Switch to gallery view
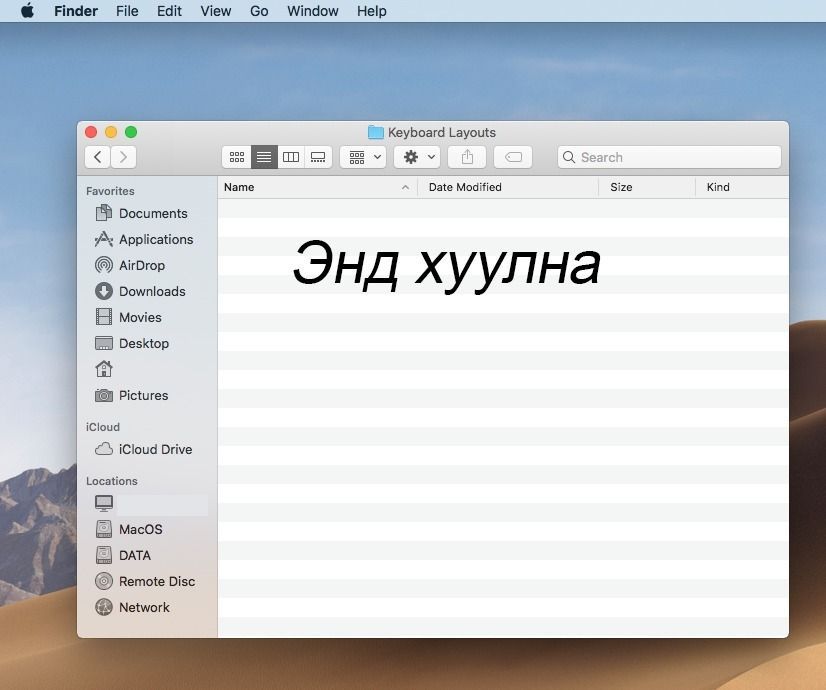Screen dimensions: 826x690 coord(318,157)
